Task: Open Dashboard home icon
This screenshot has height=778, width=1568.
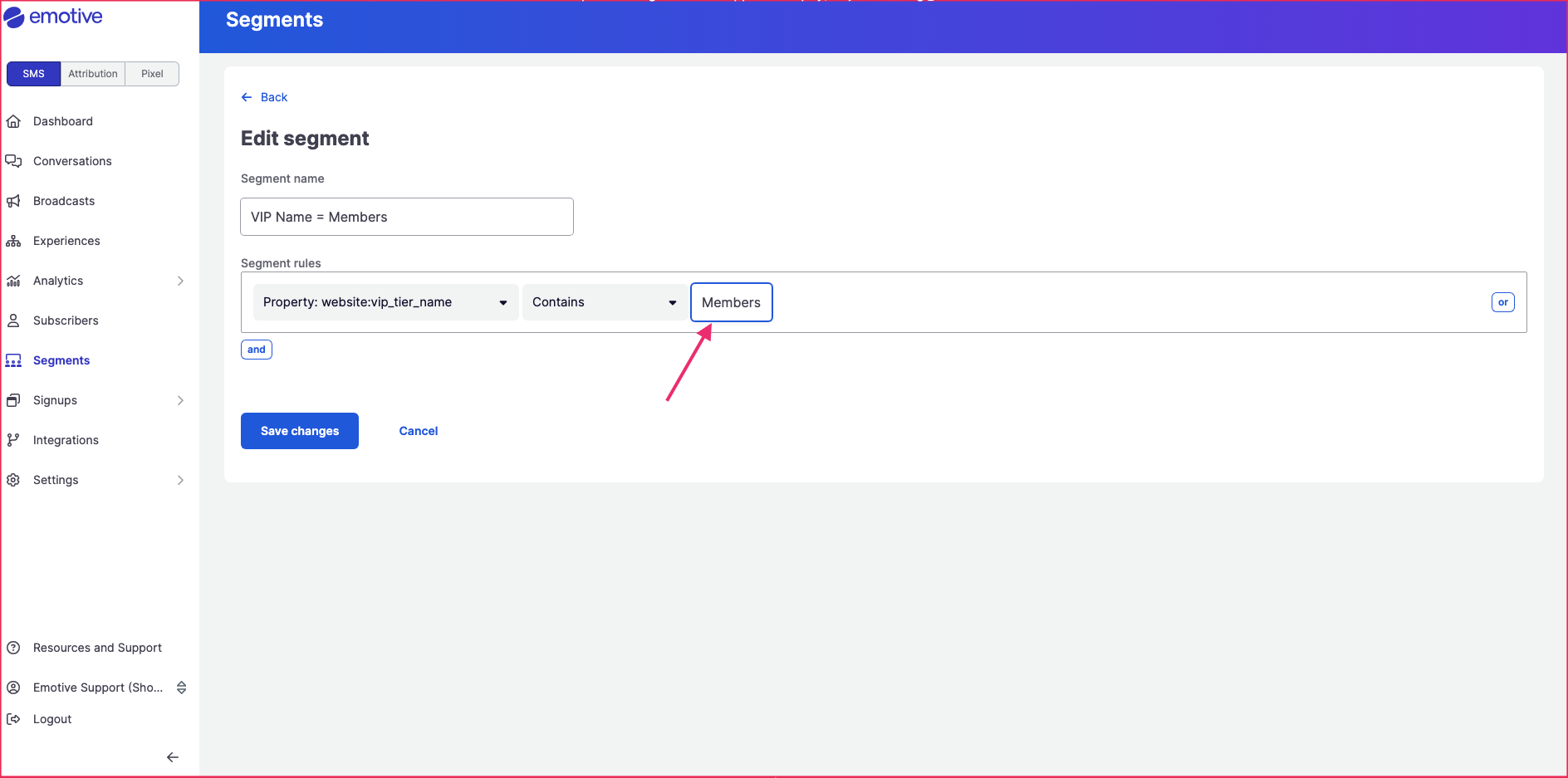Action: click(13, 121)
